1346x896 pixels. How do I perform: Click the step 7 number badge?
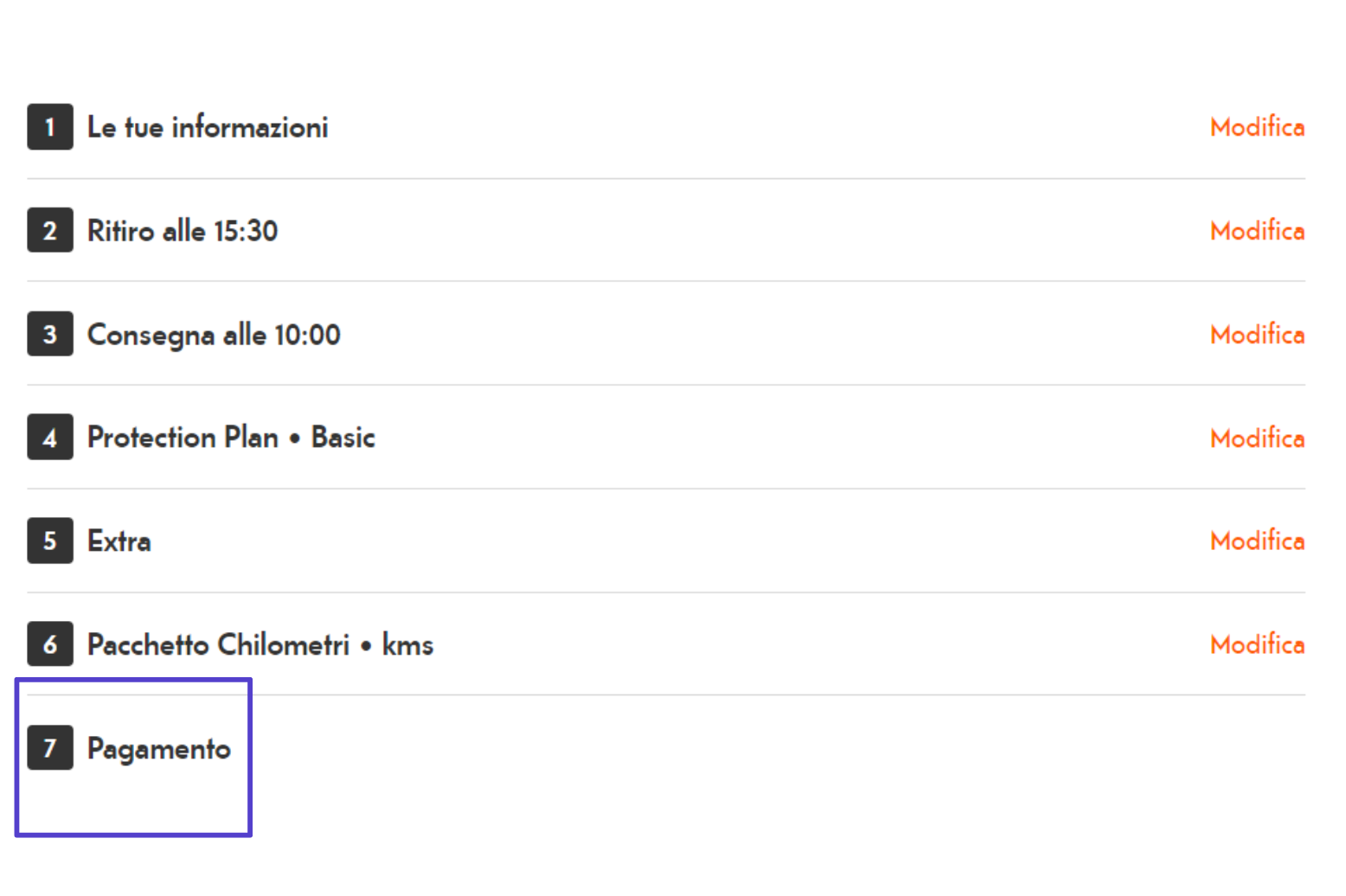tap(50, 747)
